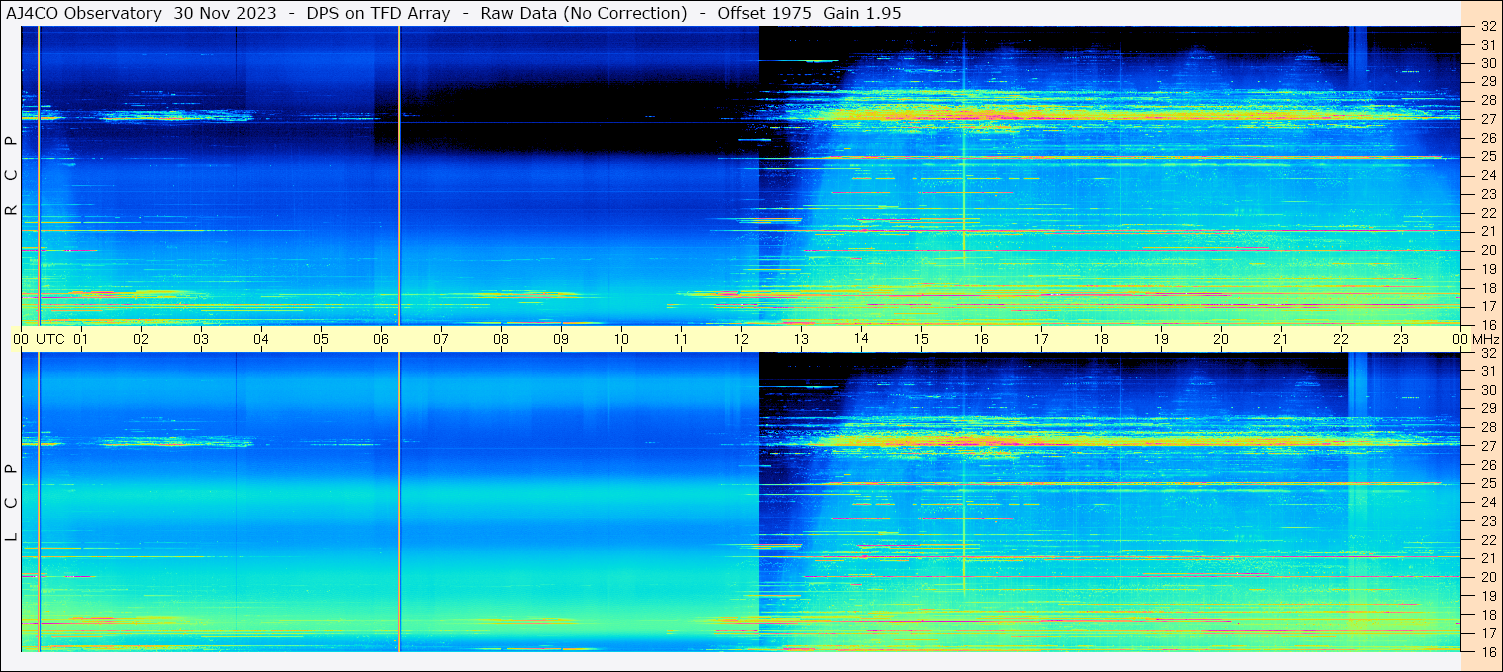This screenshot has height=672, width=1503.
Task: Click the 16 hour label on the time axis
Action: click(981, 339)
